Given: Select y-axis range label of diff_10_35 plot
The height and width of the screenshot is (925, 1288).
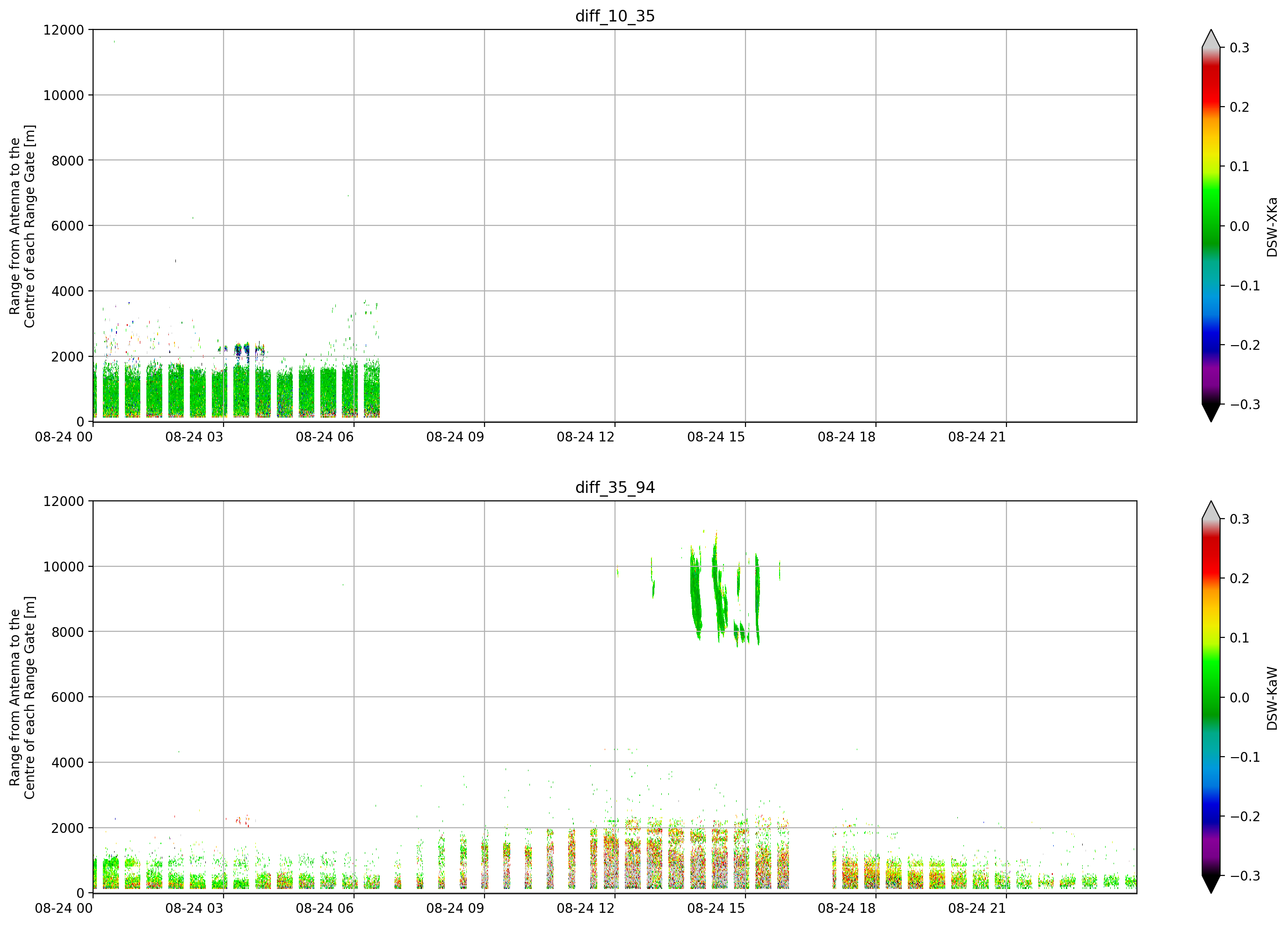Looking at the screenshot, I should (22, 226).
